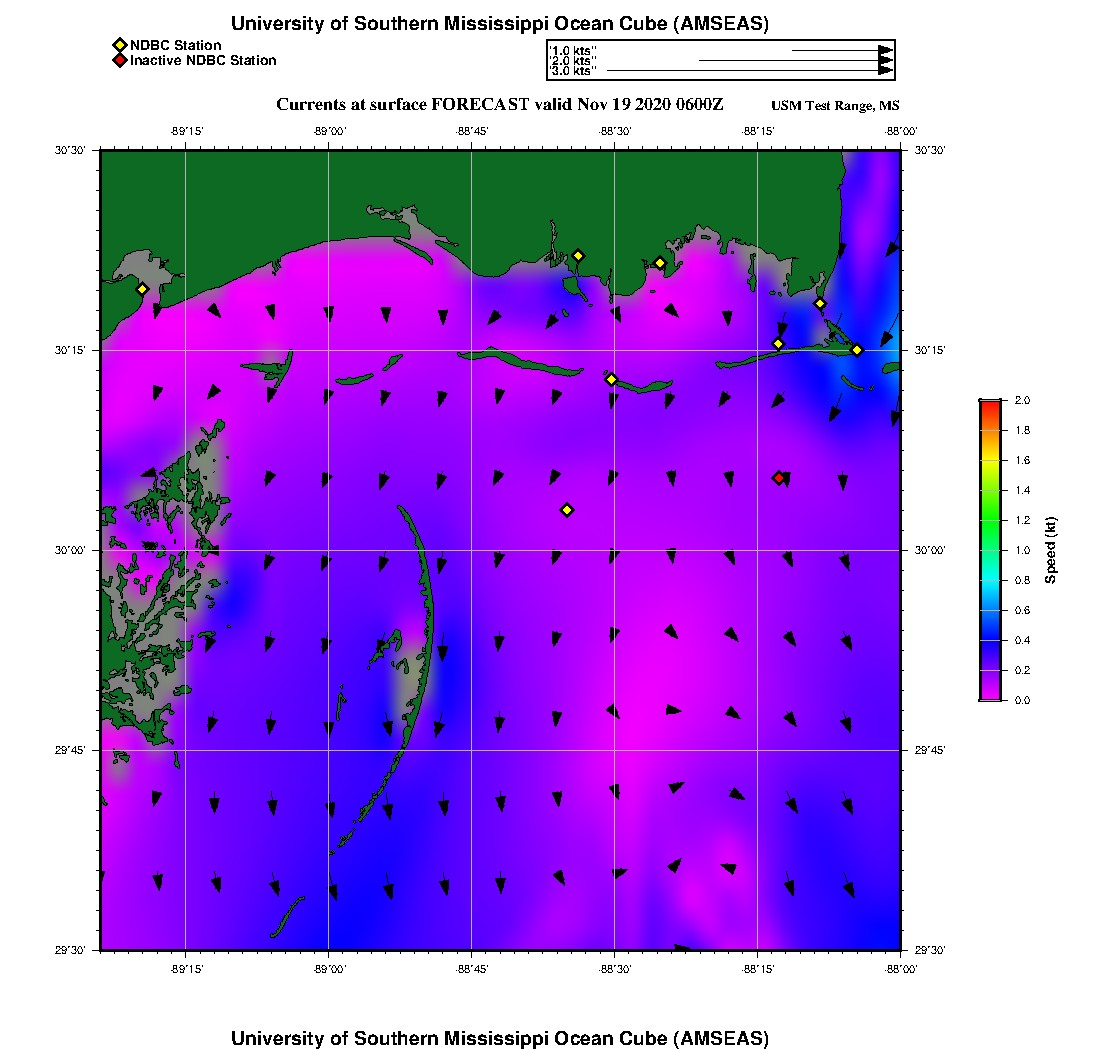
Task: Click the "NDBC Station" legend text
Action: (176, 45)
